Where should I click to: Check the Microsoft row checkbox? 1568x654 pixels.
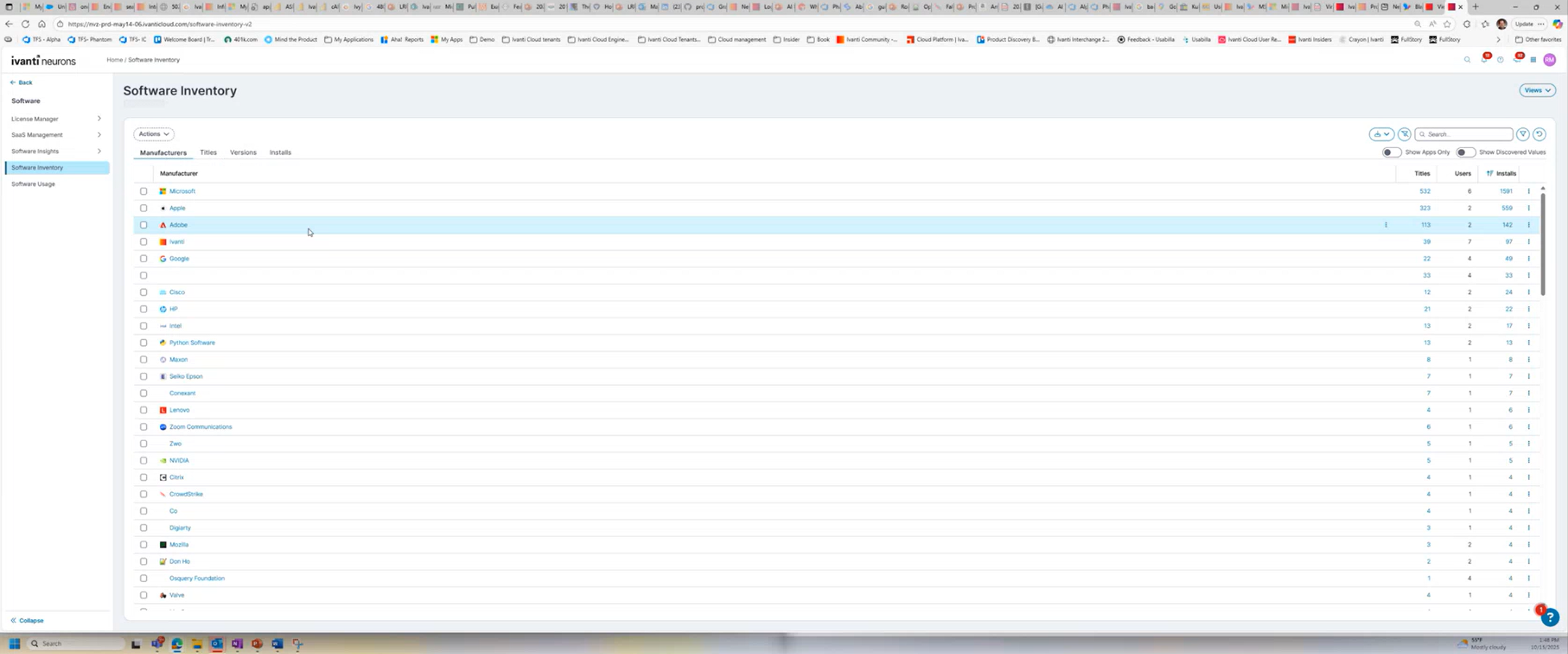click(x=143, y=191)
